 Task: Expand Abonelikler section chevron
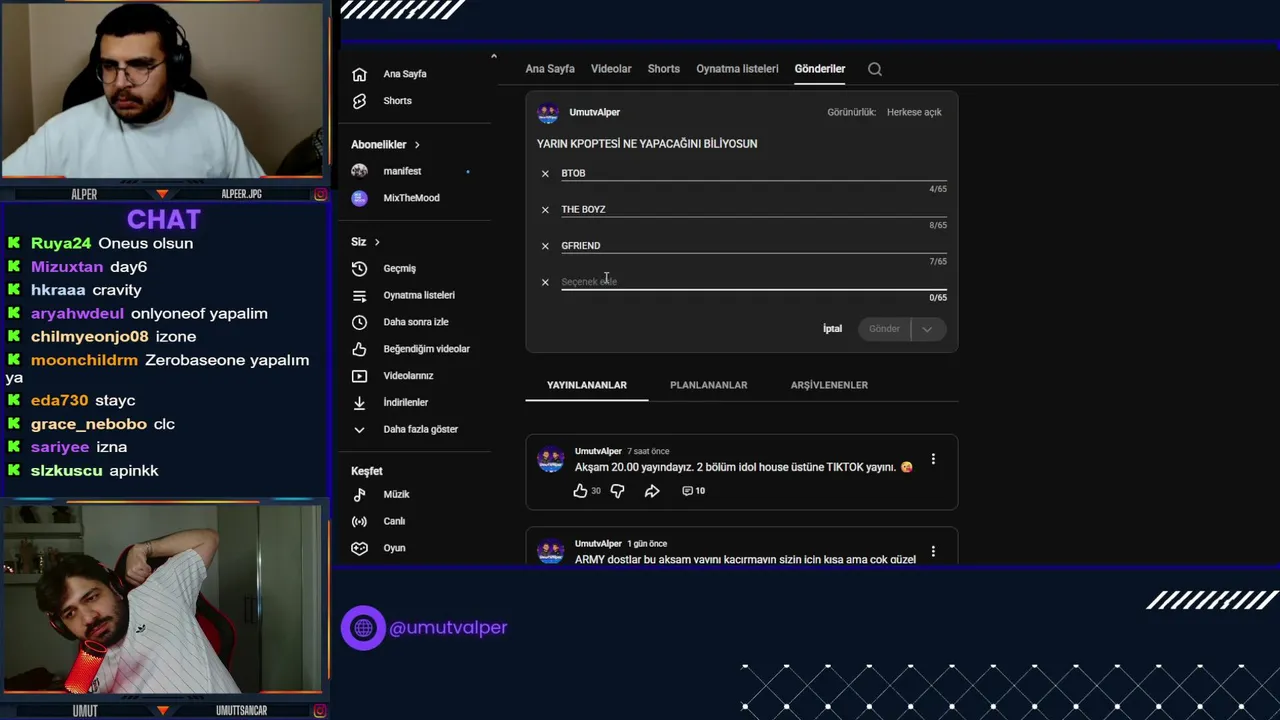point(417,145)
